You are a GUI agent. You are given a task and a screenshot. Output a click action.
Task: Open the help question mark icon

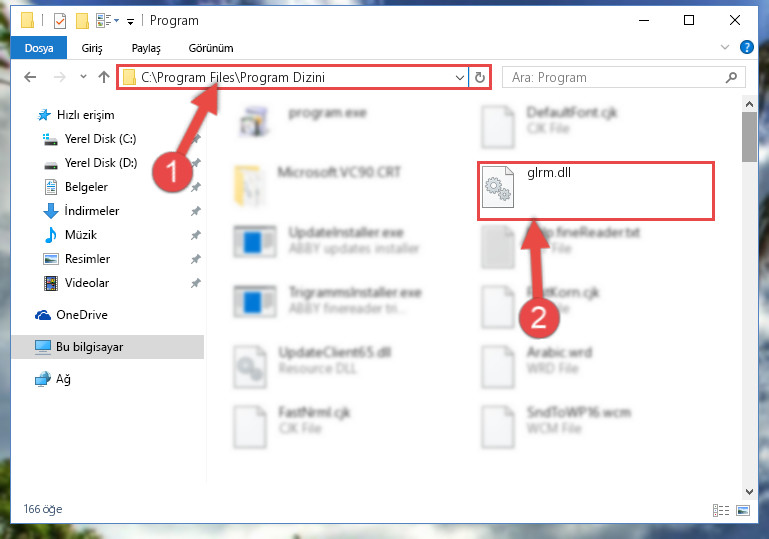coord(746,48)
